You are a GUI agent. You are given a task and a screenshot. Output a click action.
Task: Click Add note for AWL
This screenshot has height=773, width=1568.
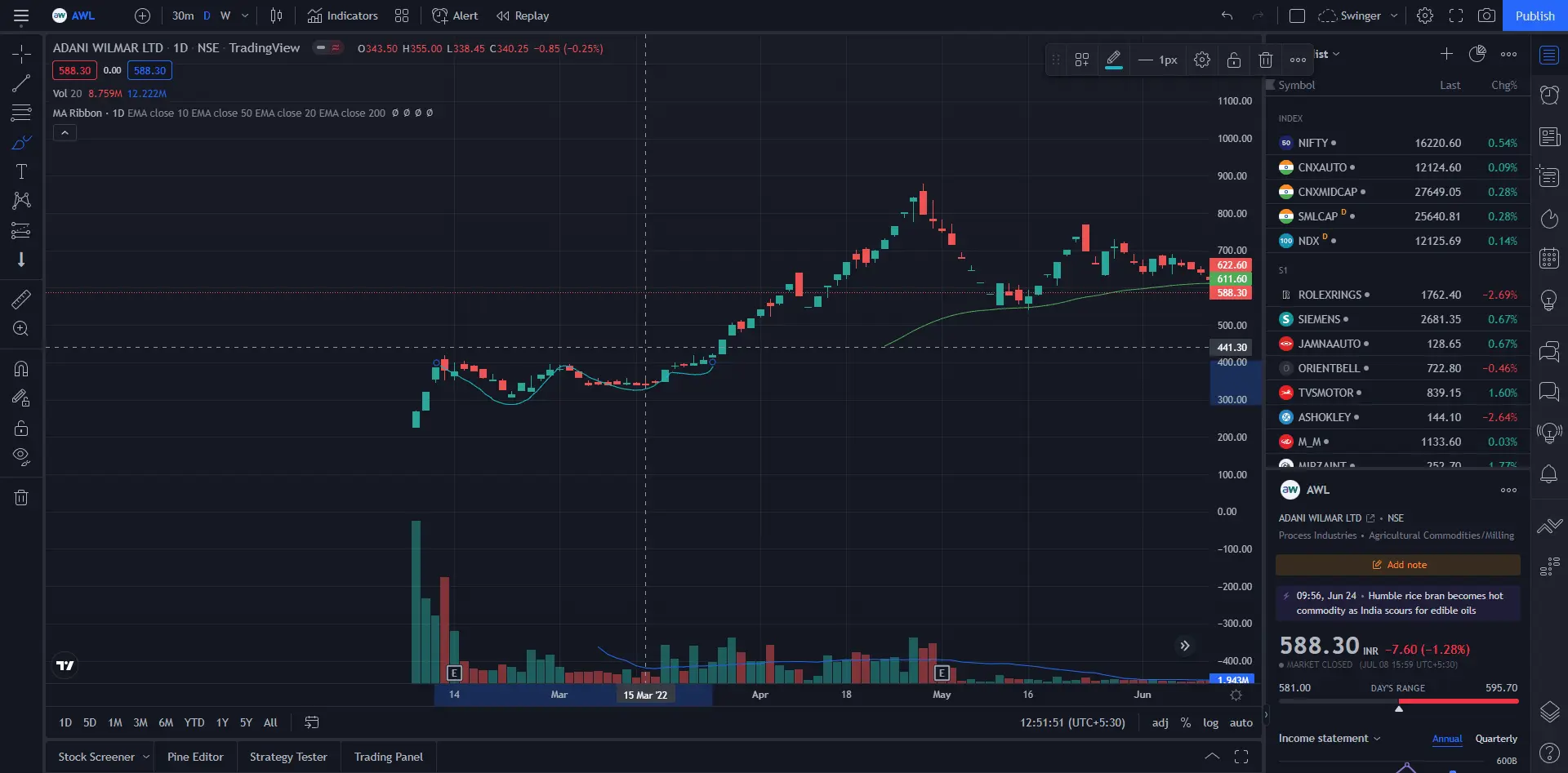pyautogui.click(x=1398, y=565)
